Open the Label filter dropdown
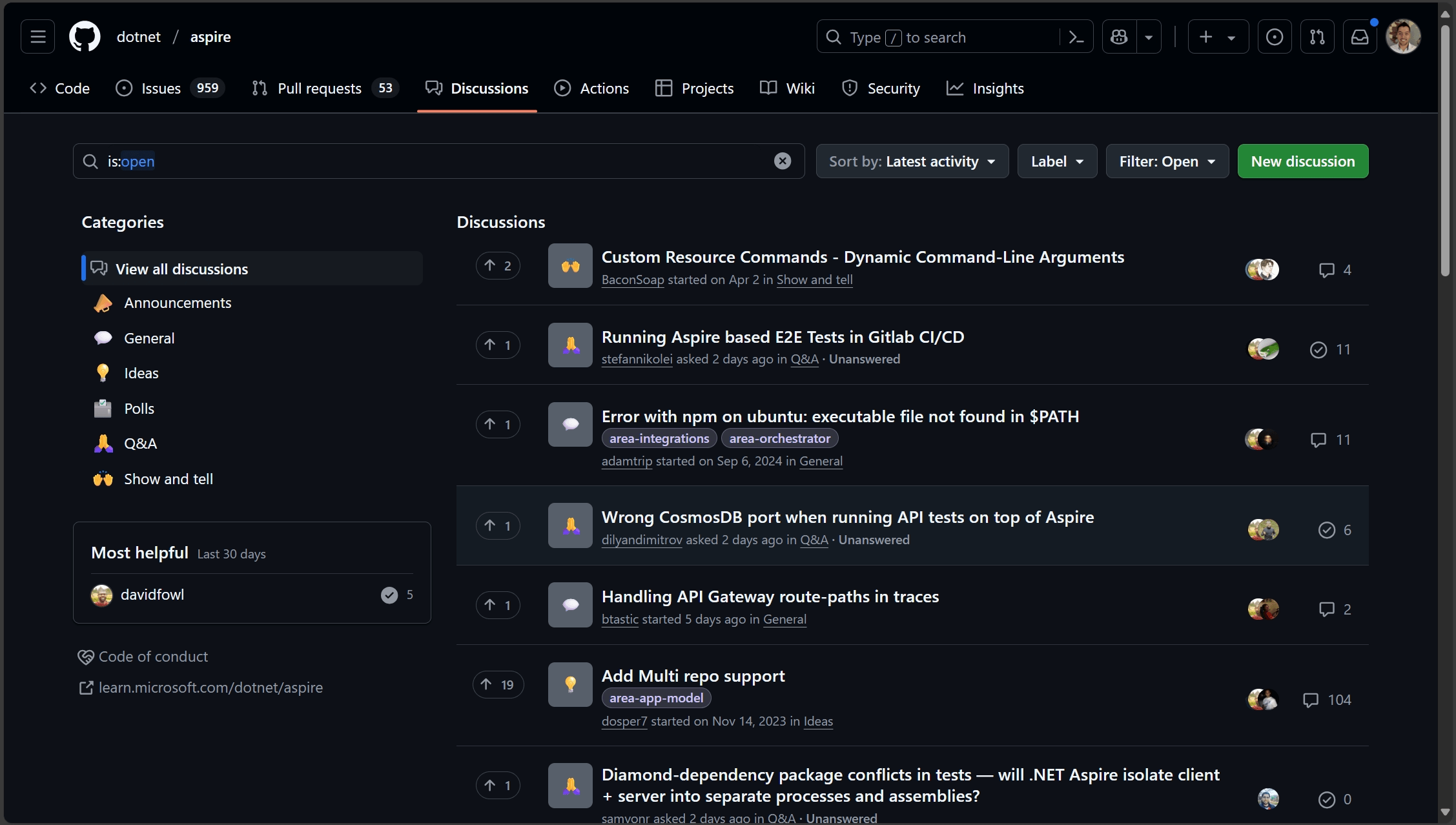1456x825 pixels. coord(1057,161)
